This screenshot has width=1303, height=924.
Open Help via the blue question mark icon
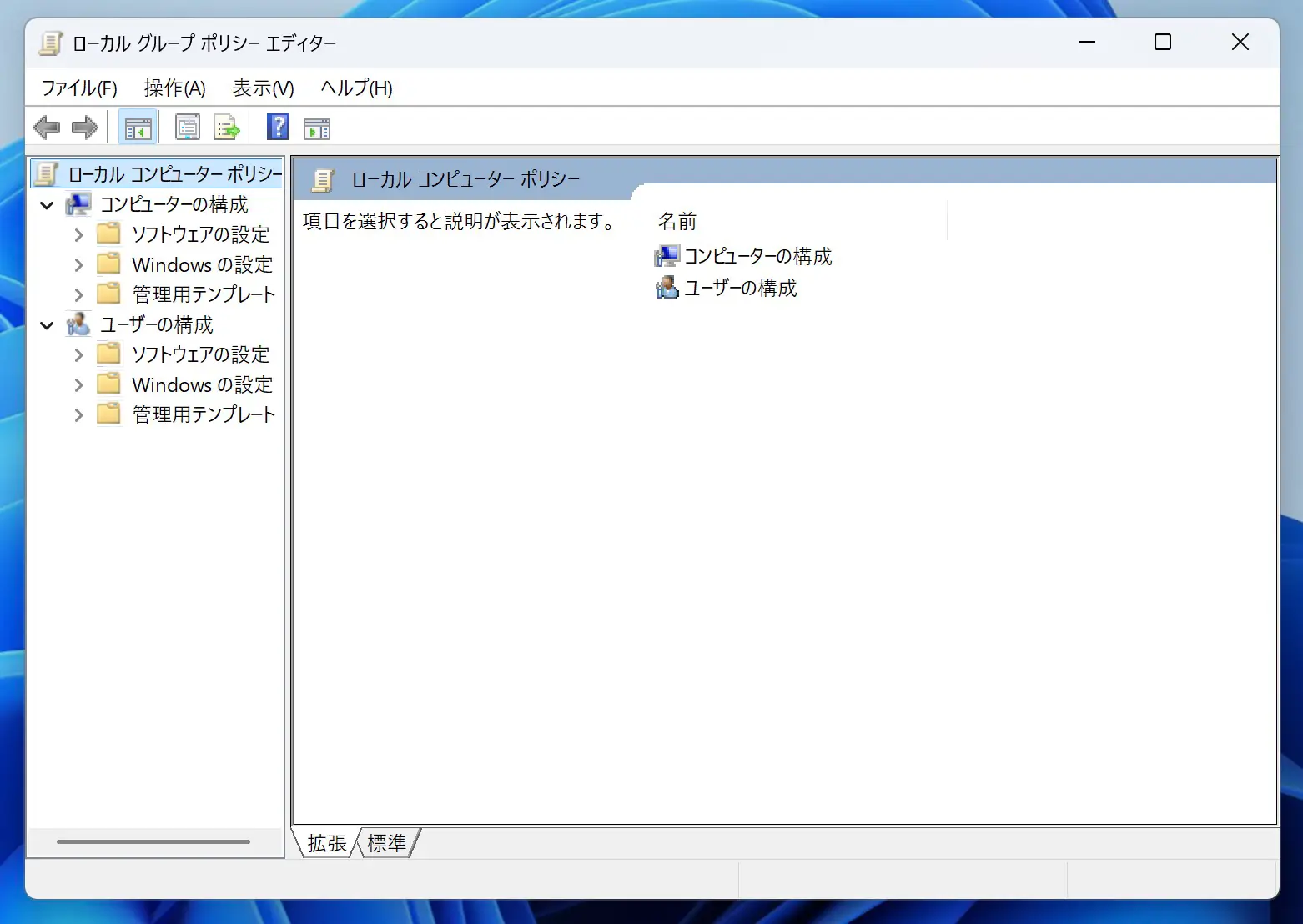[x=278, y=128]
